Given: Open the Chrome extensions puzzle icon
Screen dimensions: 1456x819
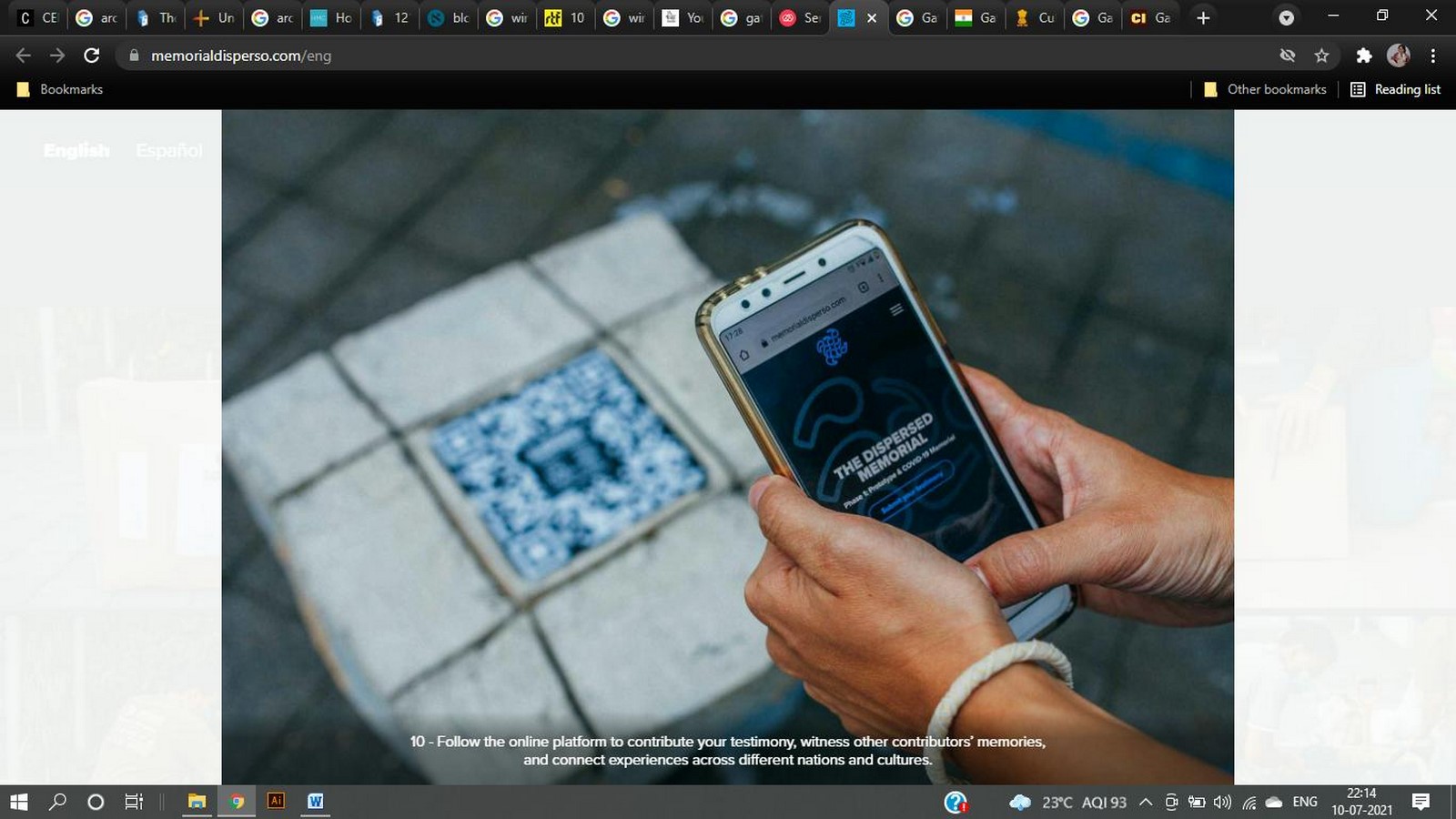Looking at the screenshot, I should [x=1363, y=56].
